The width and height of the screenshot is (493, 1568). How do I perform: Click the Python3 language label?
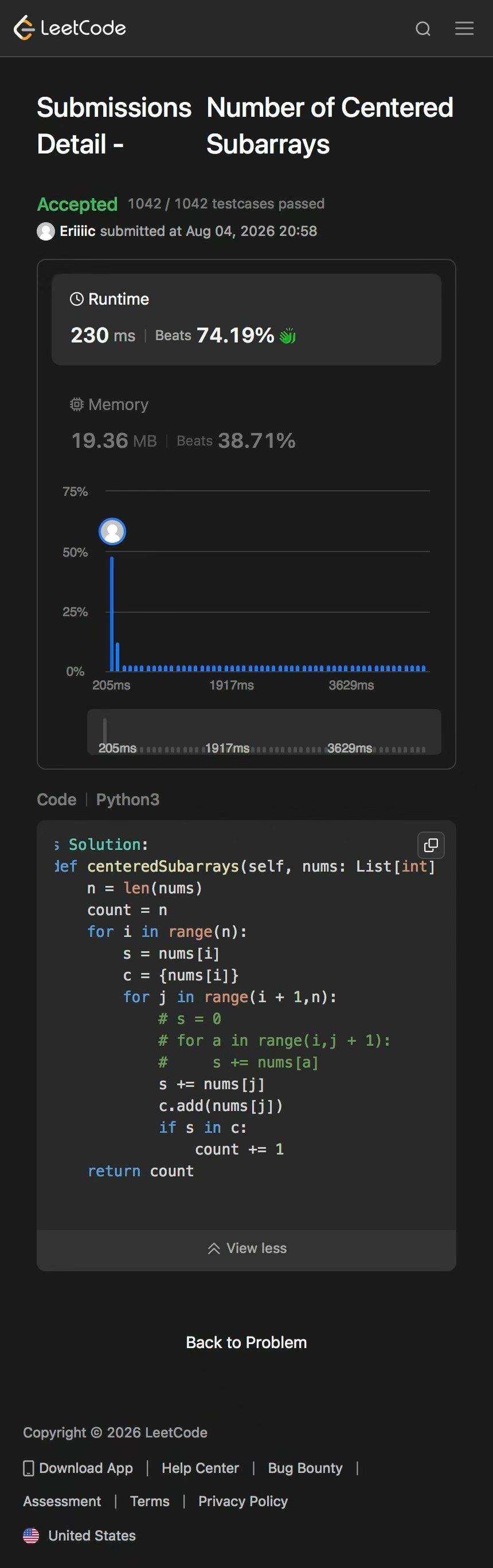(128, 800)
